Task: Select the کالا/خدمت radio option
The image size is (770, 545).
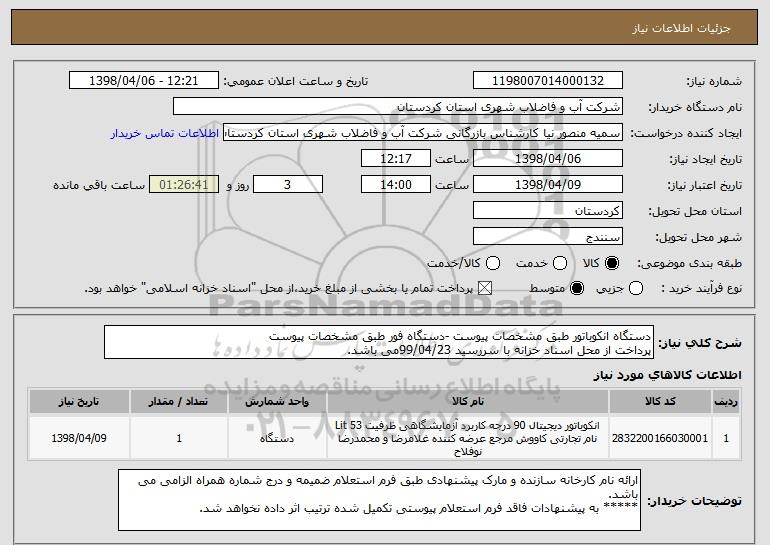Action: click(493, 263)
